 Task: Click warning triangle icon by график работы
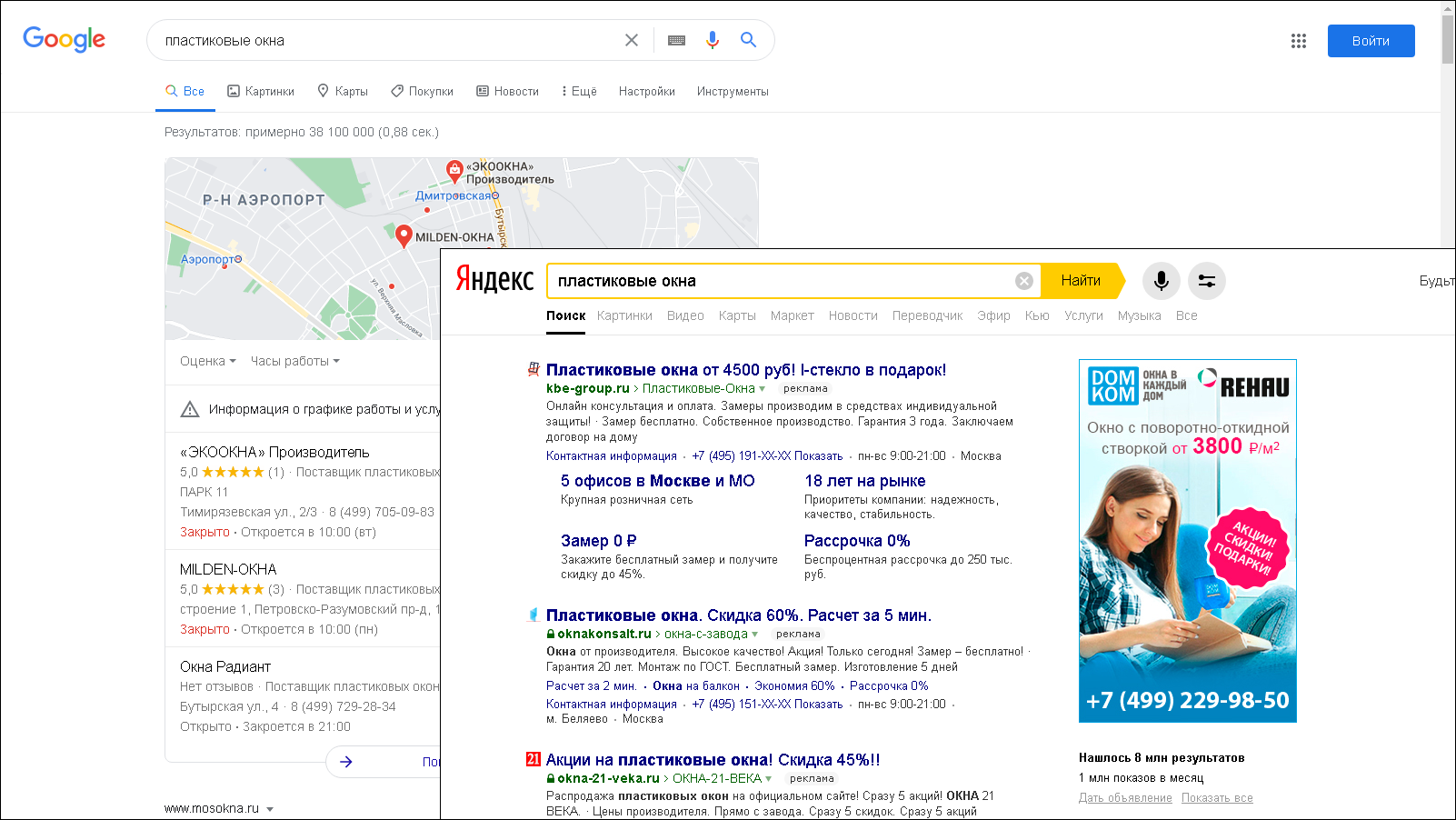(190, 409)
